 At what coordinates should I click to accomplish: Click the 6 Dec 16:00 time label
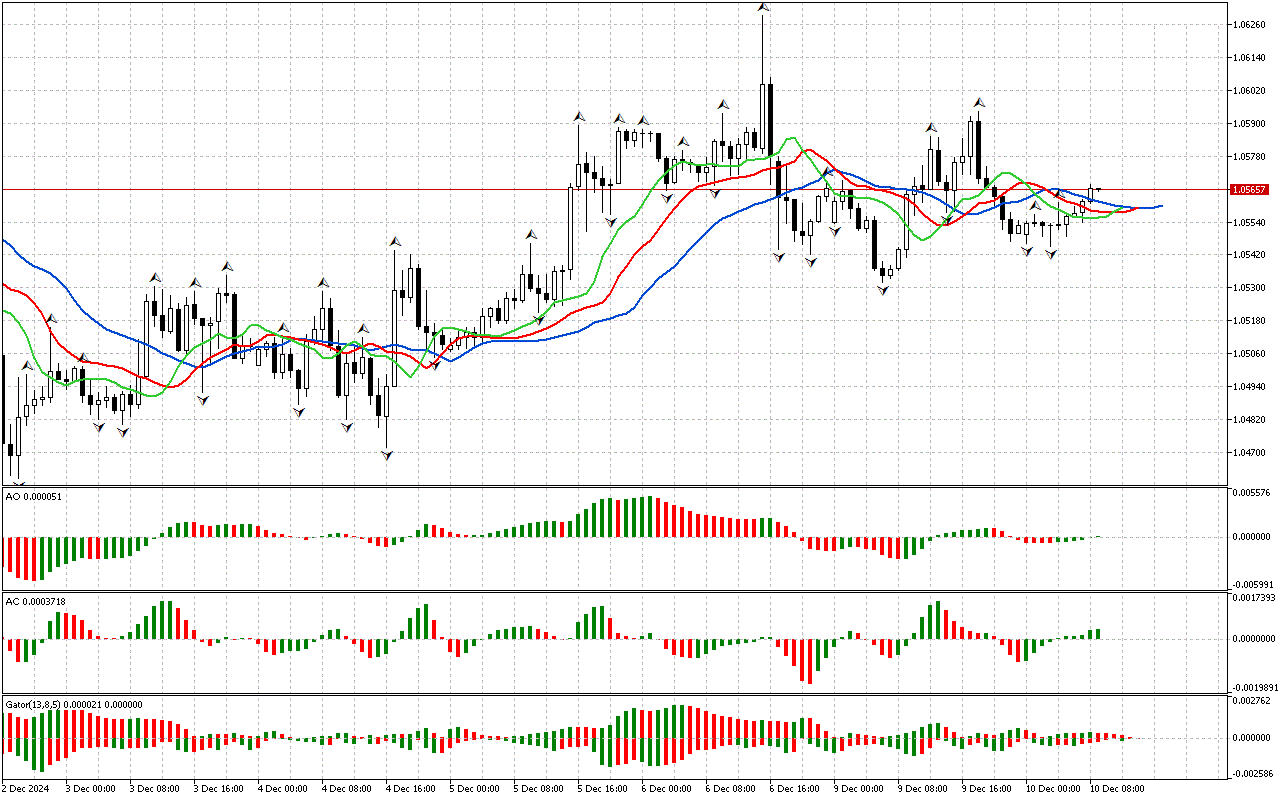(x=797, y=788)
